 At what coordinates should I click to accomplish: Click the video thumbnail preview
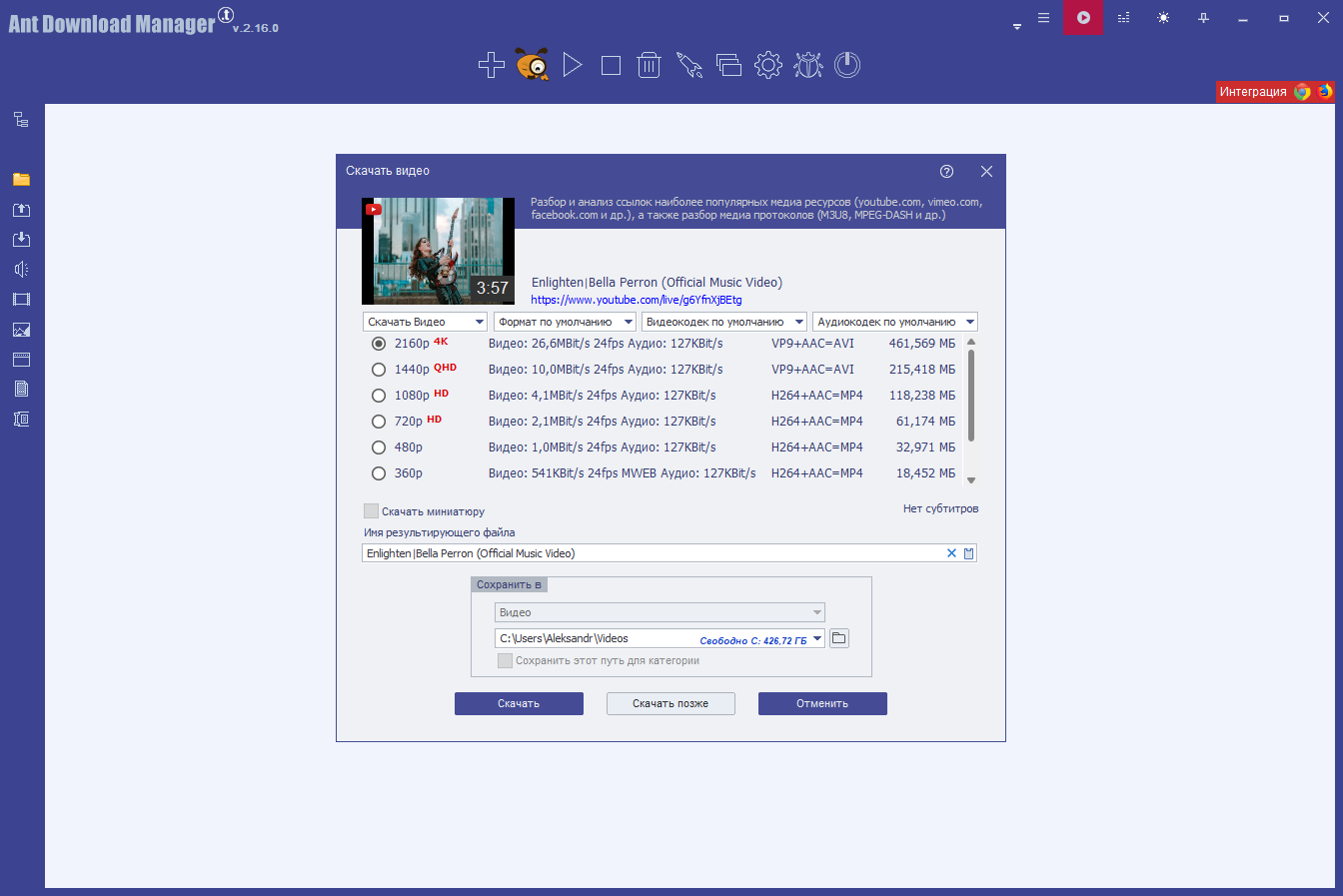(x=438, y=251)
